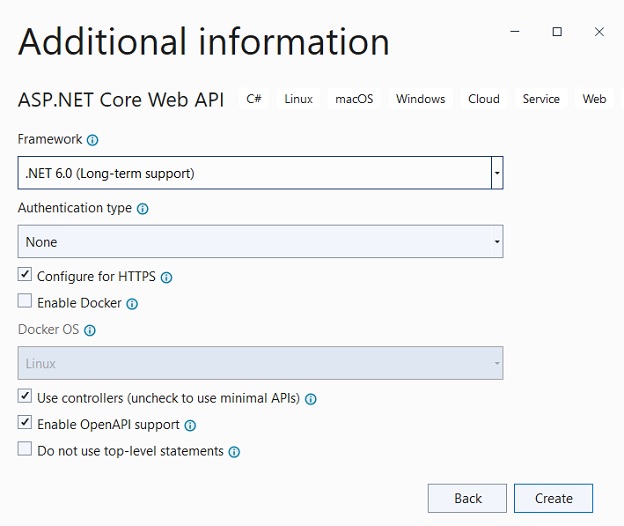The height and width of the screenshot is (526, 624).
Task: Enable Docker checkbox
Action: (25, 302)
